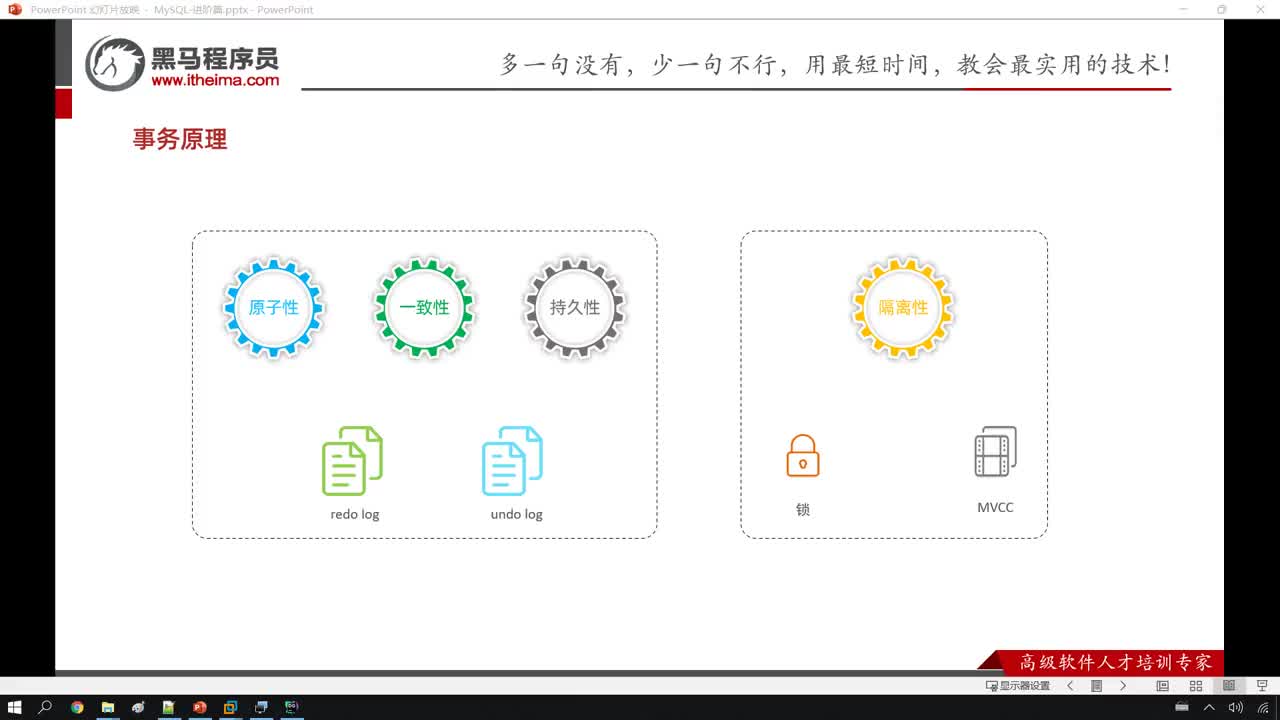Click the blue 原子性 gear
This screenshot has height=720, width=1280.
(273, 307)
